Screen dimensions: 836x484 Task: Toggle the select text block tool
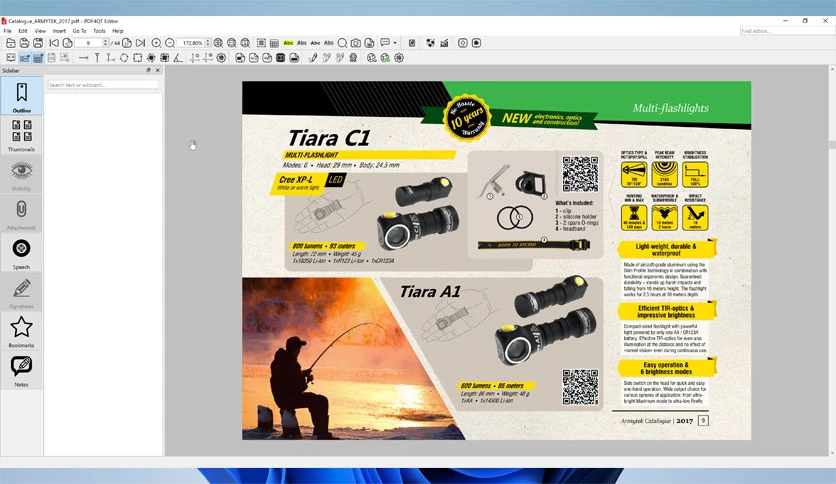pyautogui.click(x=261, y=43)
